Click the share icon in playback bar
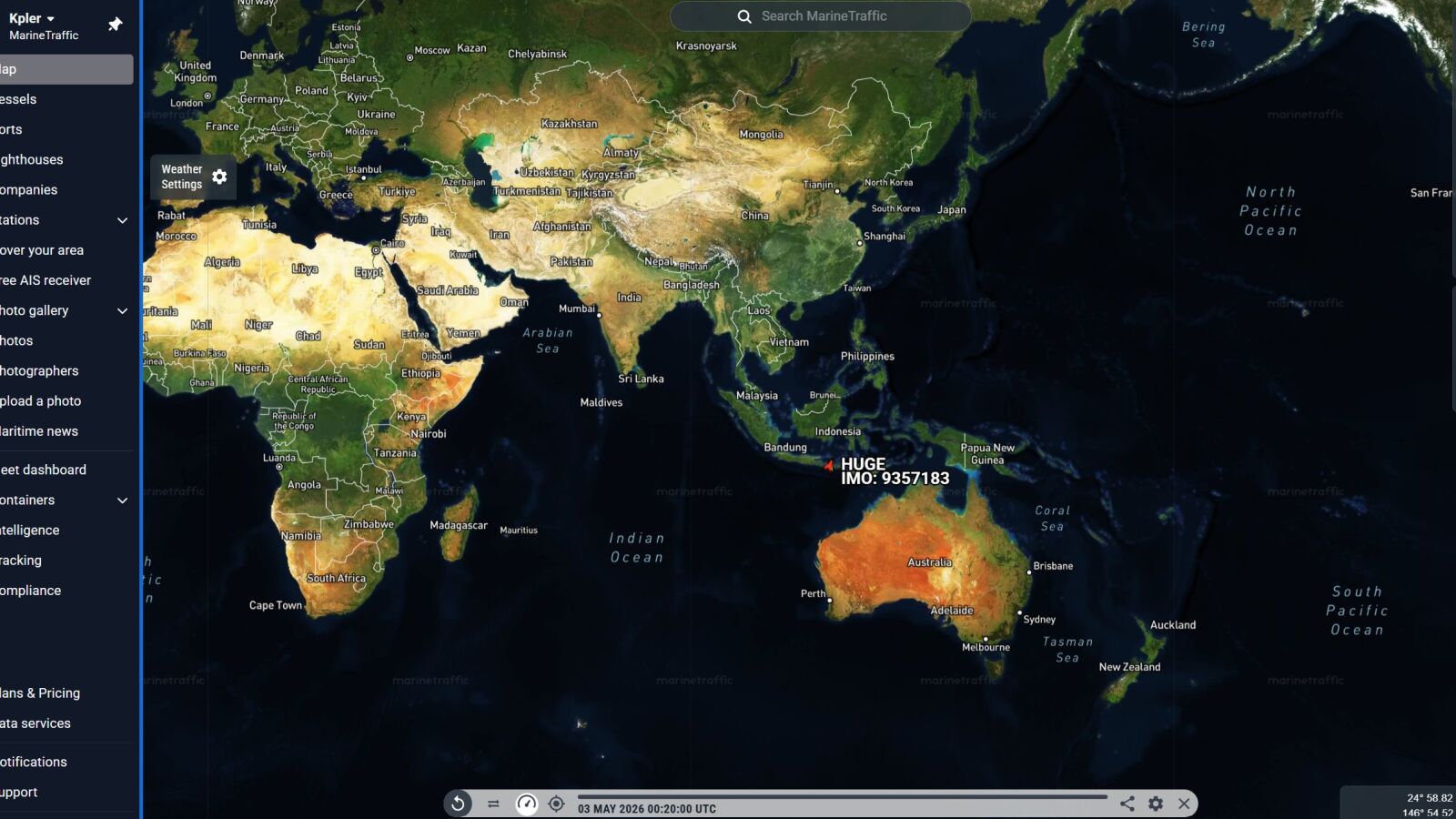 coord(1127,804)
